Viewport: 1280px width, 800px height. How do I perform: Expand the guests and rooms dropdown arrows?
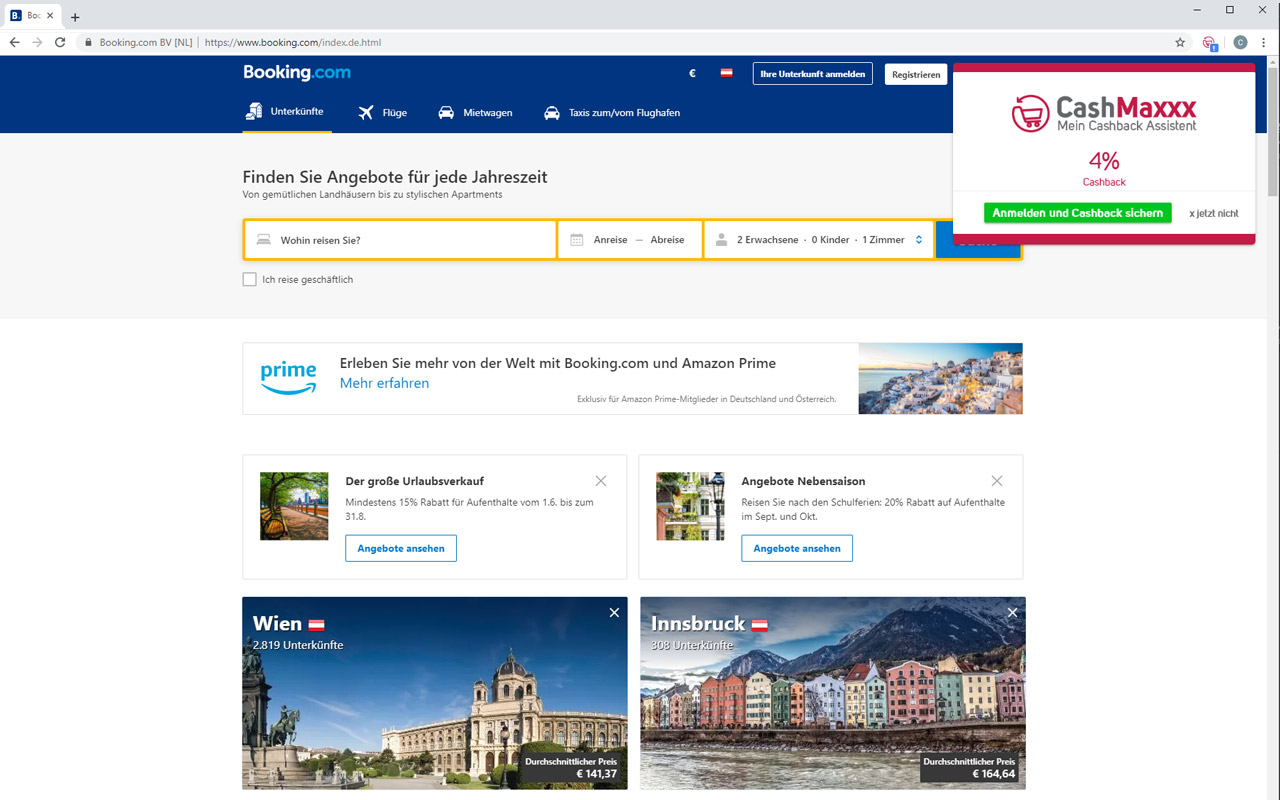[919, 240]
